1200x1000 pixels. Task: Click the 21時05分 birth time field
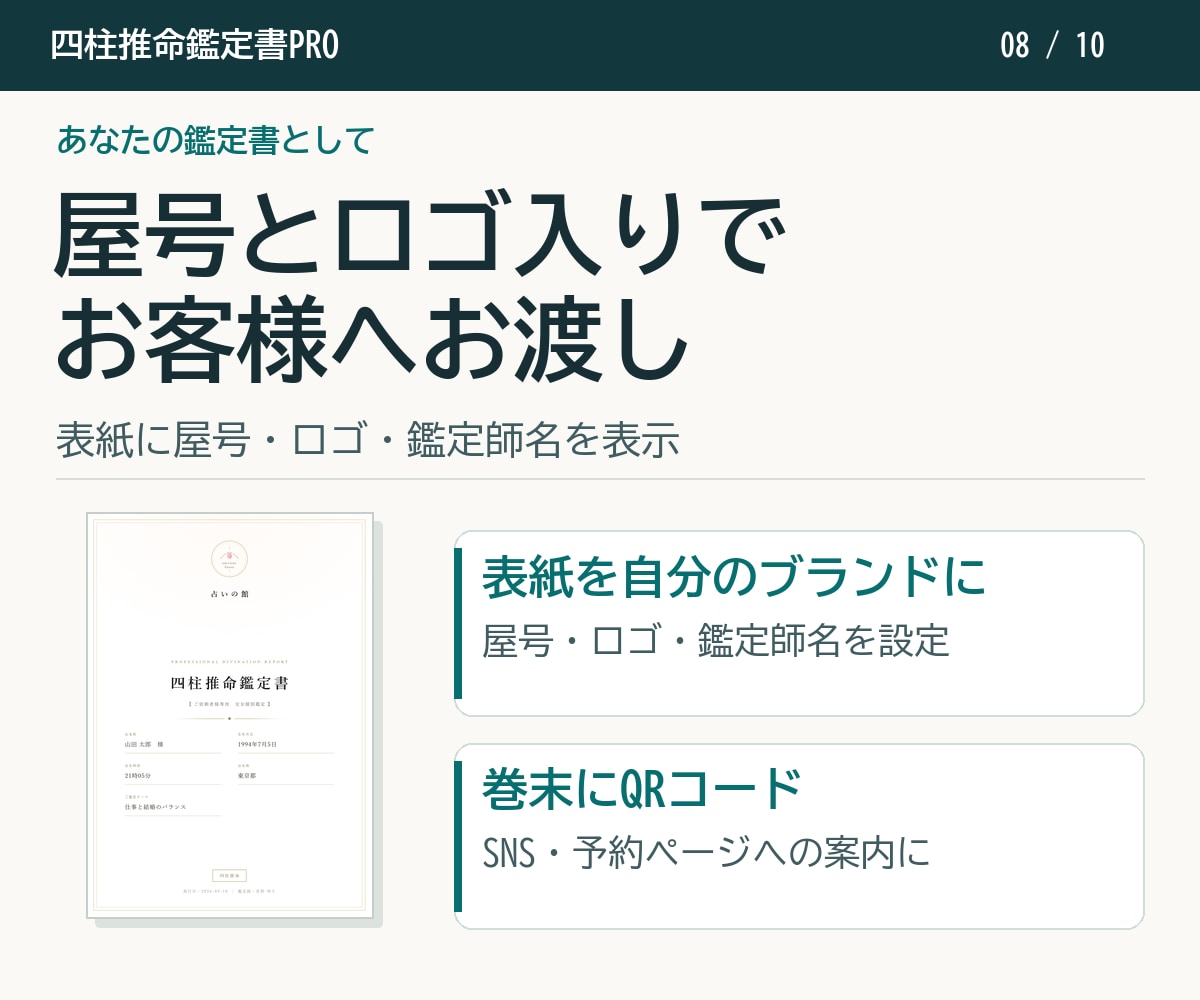point(172,775)
